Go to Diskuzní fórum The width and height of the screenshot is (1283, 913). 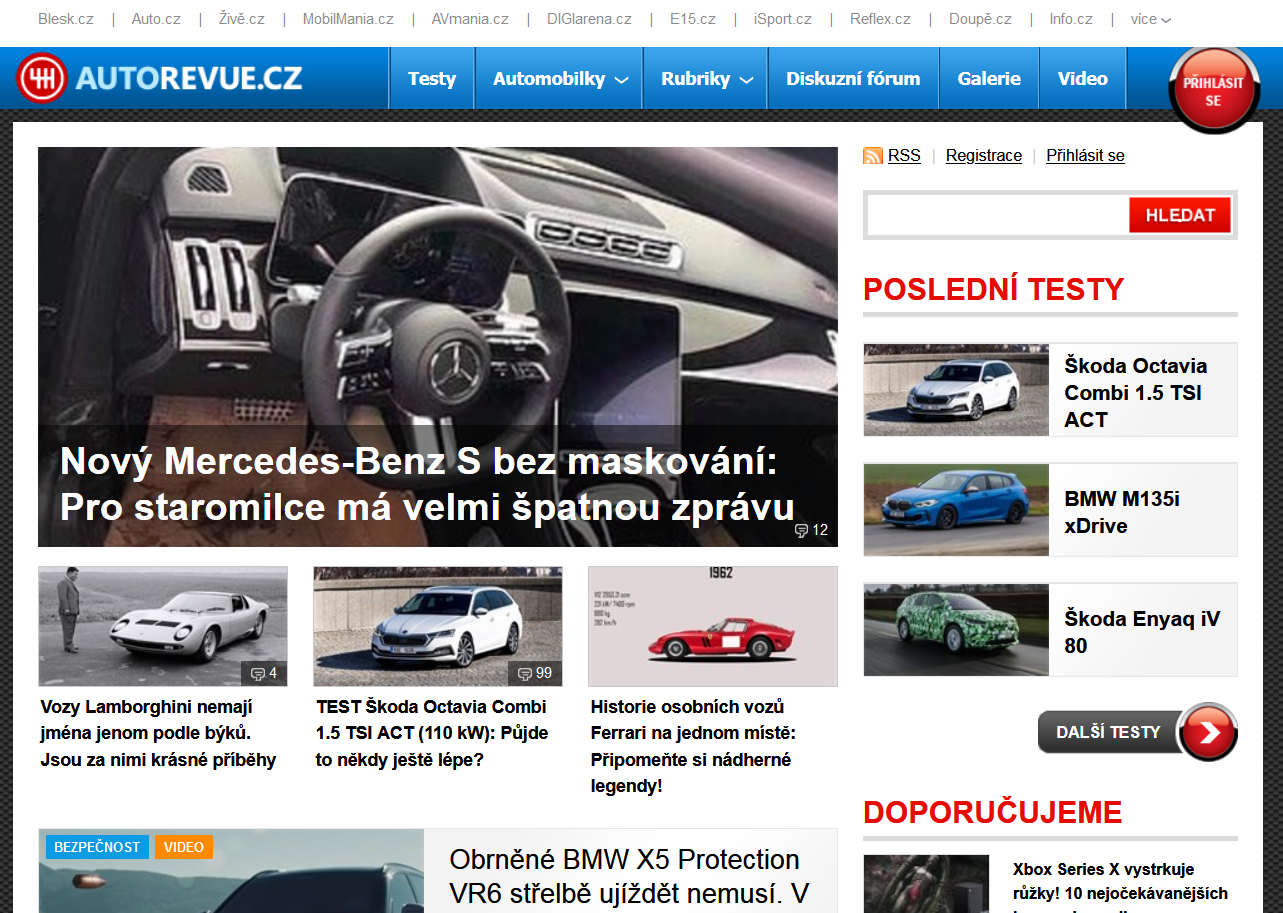[x=853, y=78]
